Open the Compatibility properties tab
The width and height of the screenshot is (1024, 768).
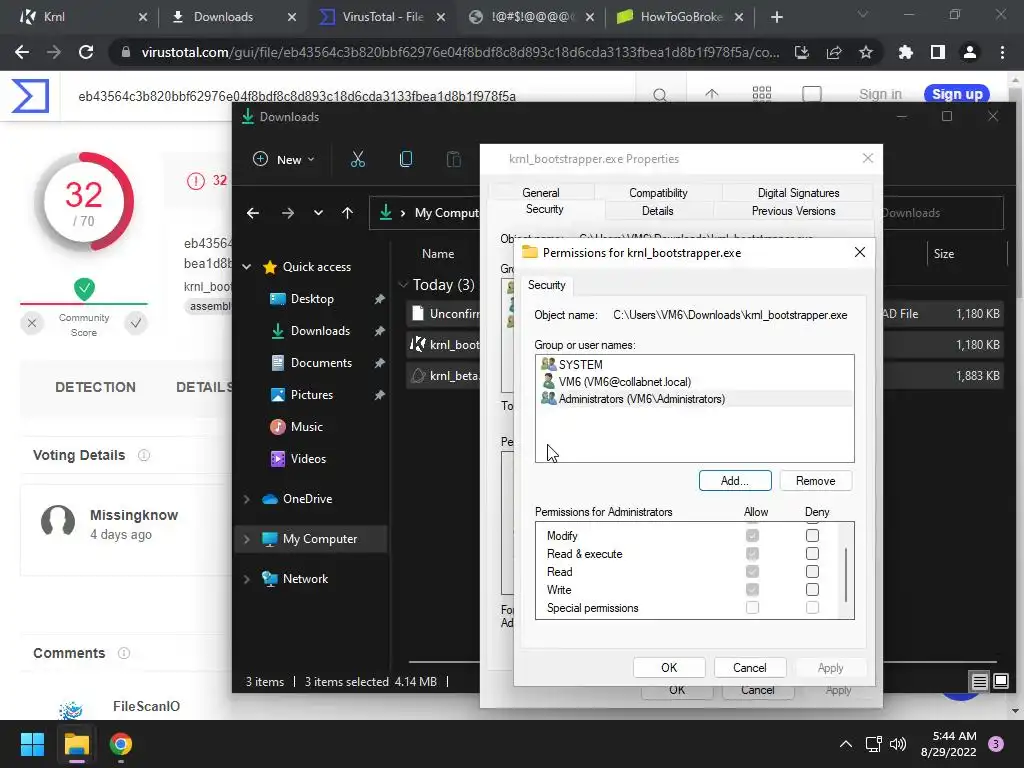tap(658, 193)
